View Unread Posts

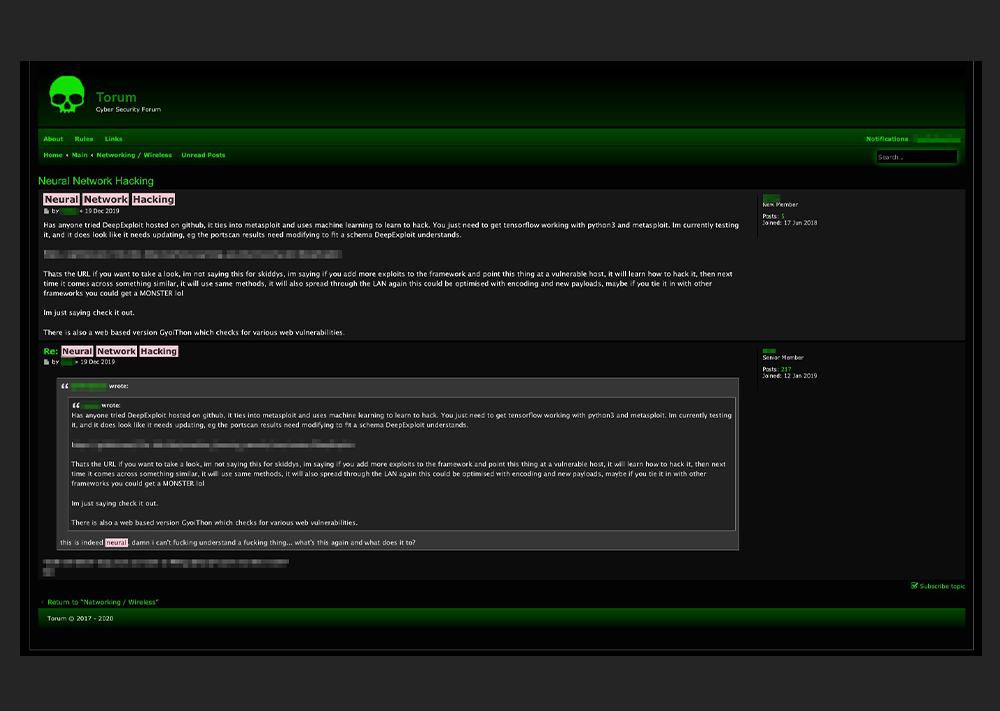[x=203, y=155]
